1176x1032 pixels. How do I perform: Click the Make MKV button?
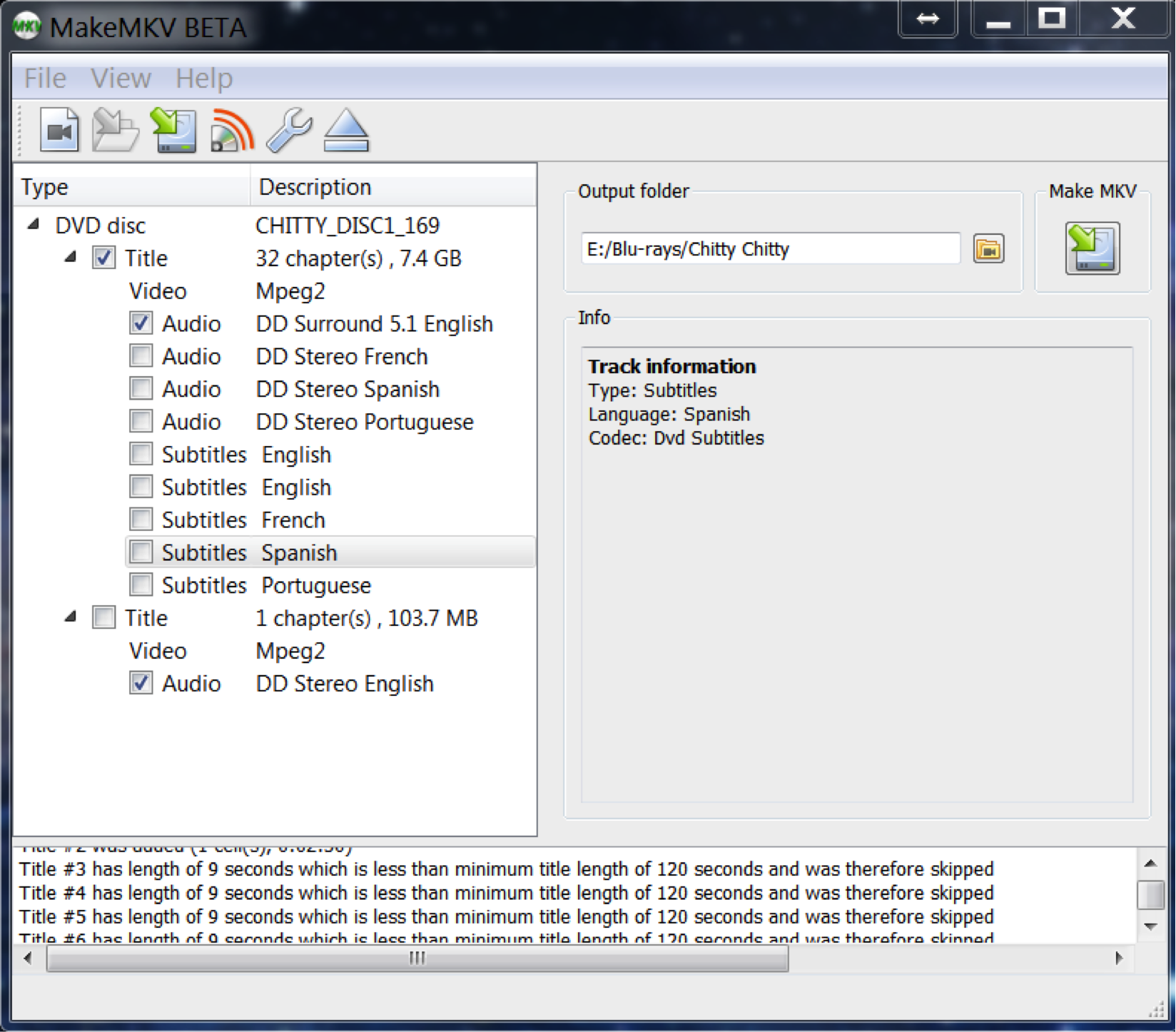click(1093, 248)
